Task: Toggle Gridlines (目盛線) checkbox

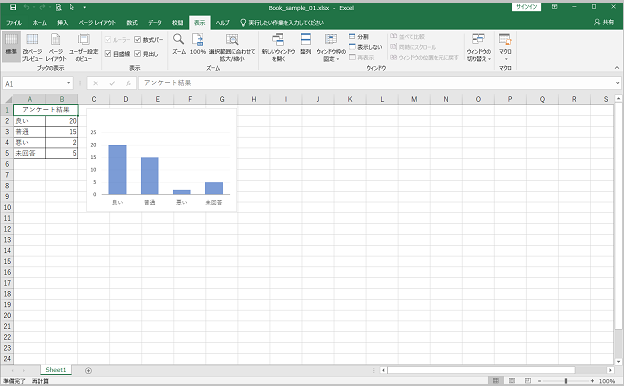Action: coord(117,54)
